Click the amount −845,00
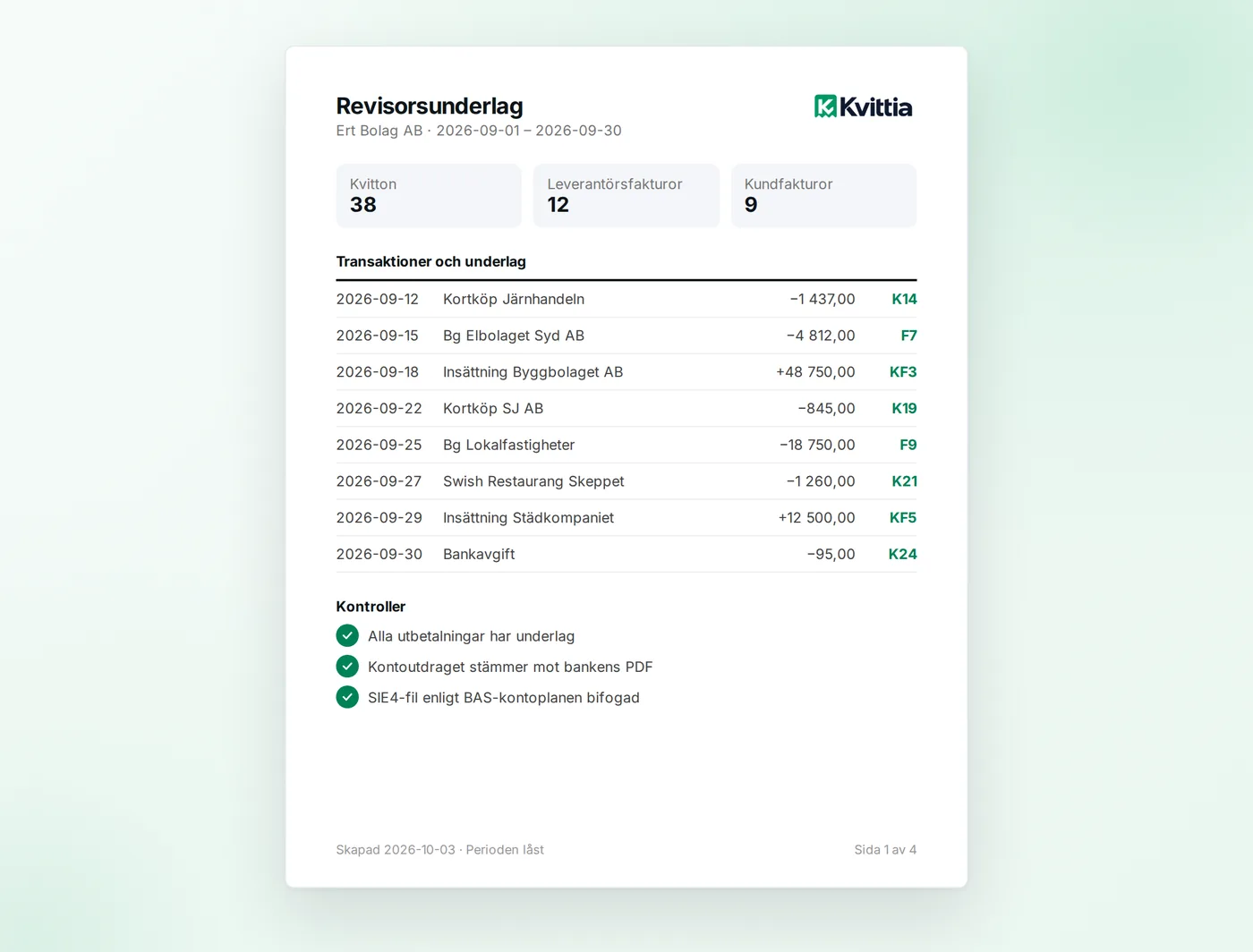This screenshot has width=1253, height=952. click(826, 408)
